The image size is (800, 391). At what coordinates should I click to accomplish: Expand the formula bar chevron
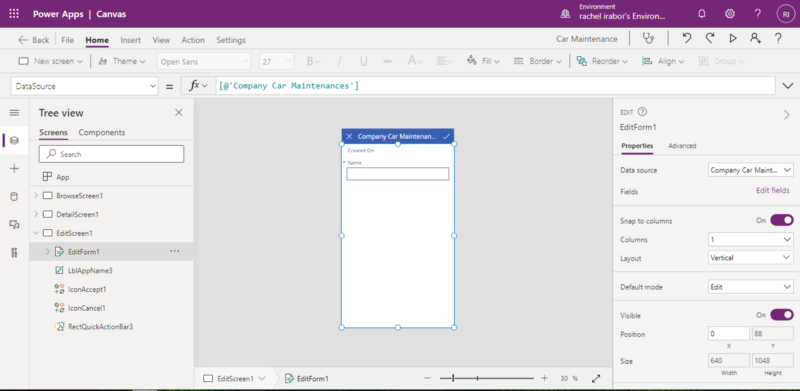pyautogui.click(x=787, y=86)
